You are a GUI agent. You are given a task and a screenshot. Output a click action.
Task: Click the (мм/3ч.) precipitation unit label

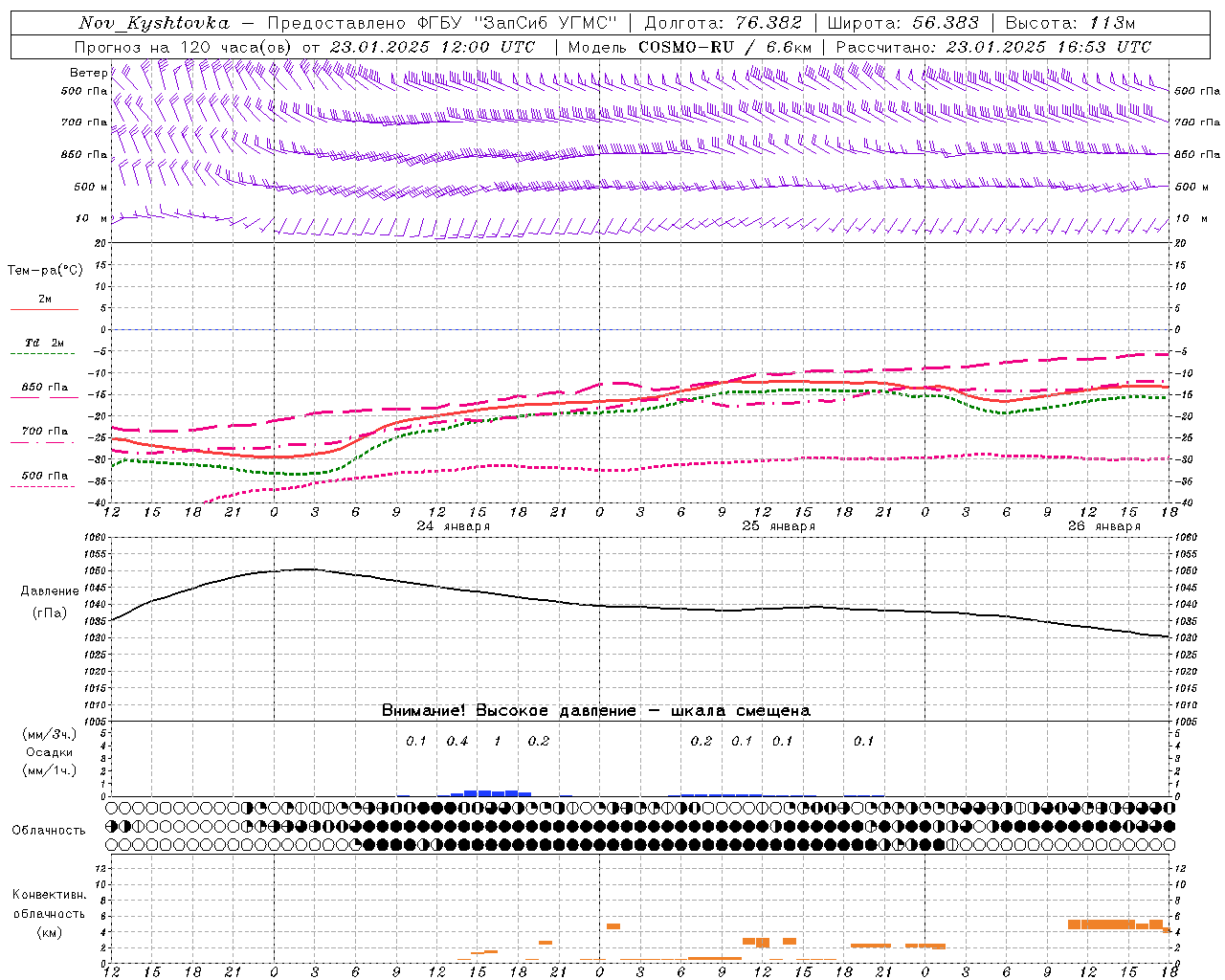(x=50, y=735)
